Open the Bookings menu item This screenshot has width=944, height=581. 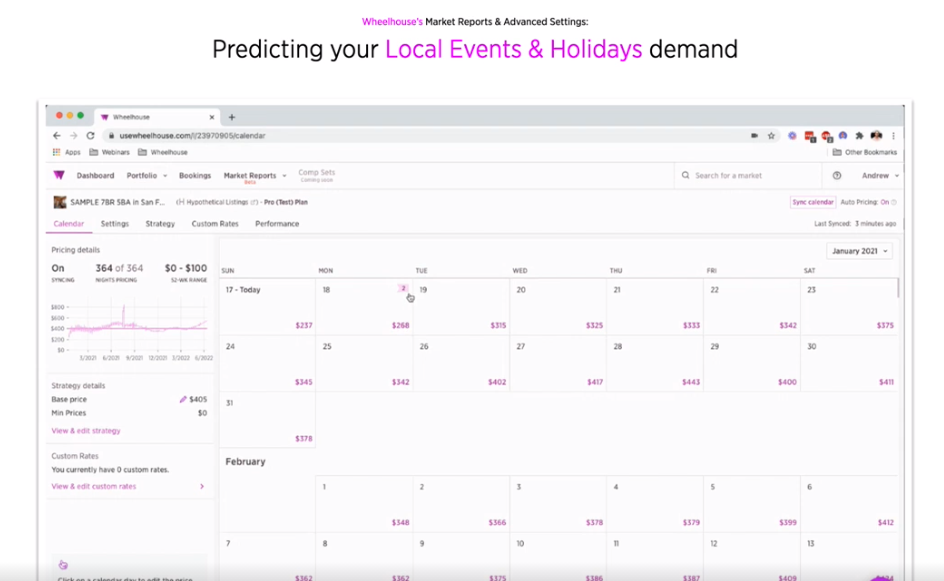pyautogui.click(x=194, y=175)
